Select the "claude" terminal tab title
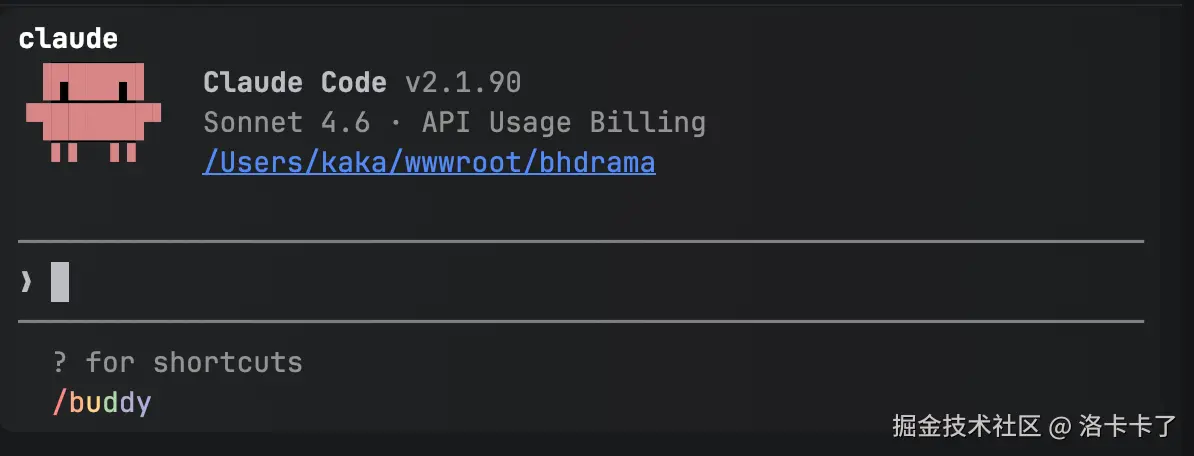 click(x=68, y=39)
